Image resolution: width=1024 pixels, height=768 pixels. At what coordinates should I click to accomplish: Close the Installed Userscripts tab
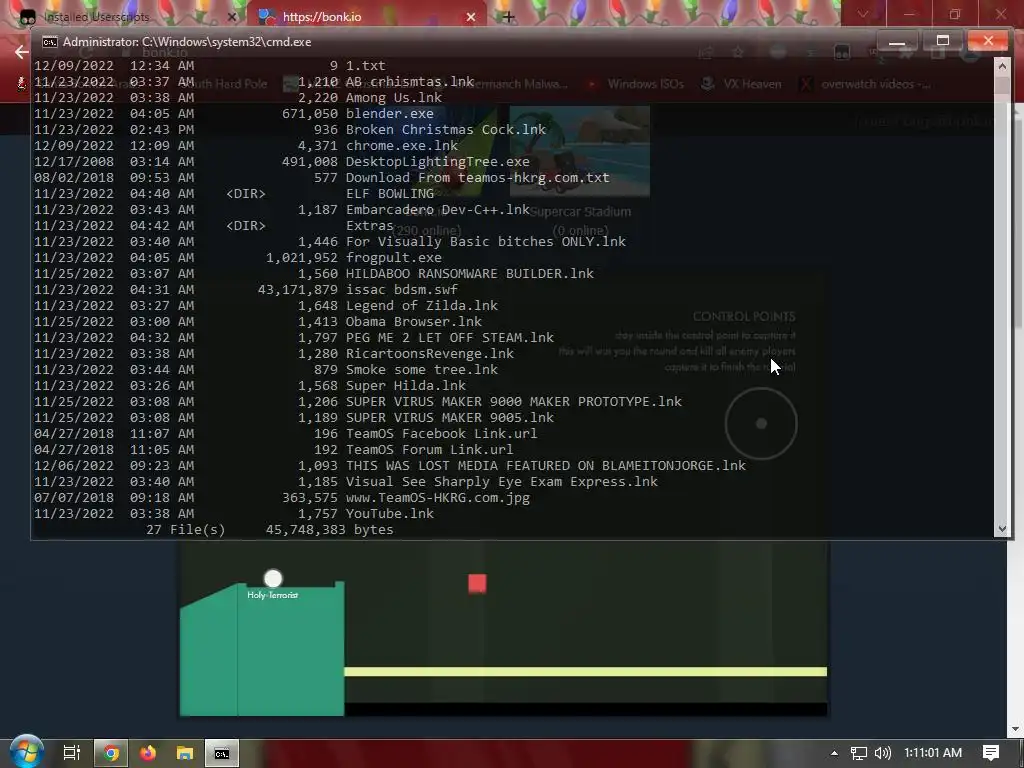pyautogui.click(x=232, y=17)
